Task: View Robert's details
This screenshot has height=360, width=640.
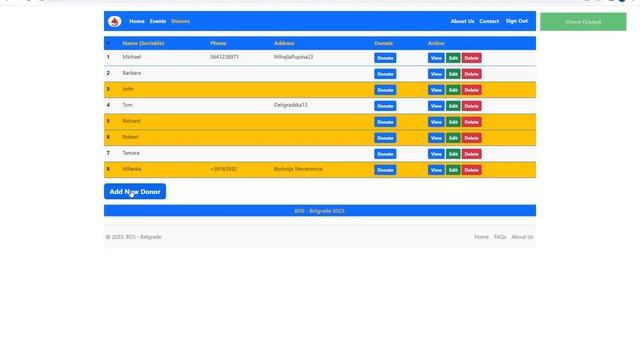Action: (x=436, y=138)
